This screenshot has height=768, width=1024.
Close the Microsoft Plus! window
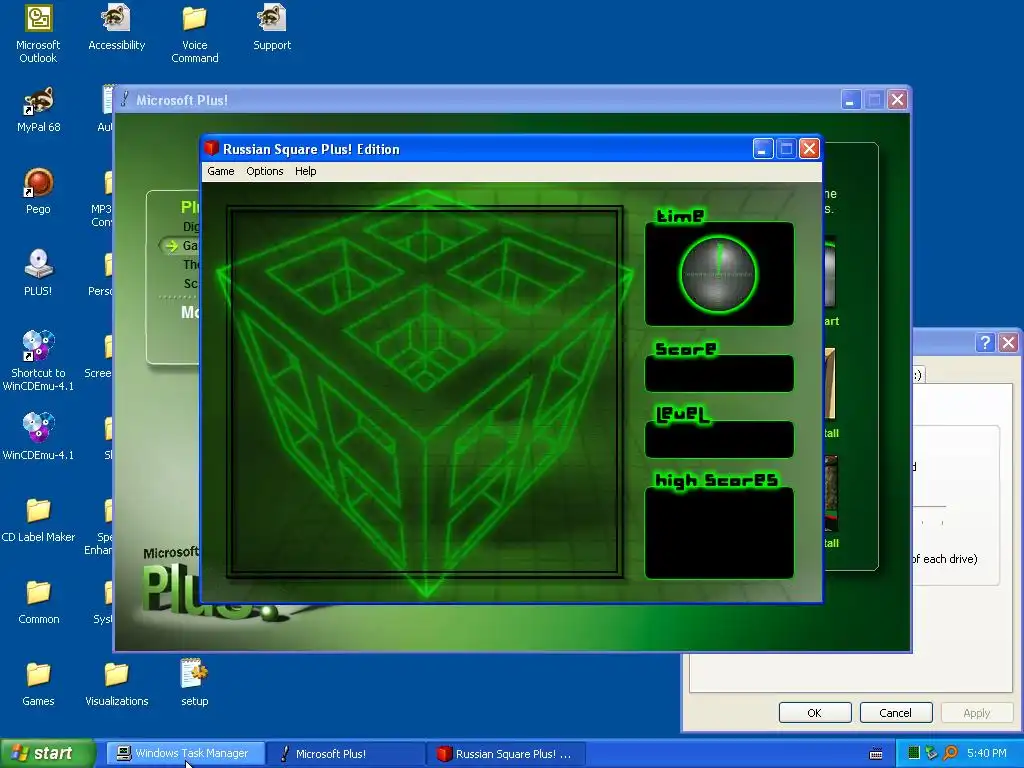(x=897, y=100)
